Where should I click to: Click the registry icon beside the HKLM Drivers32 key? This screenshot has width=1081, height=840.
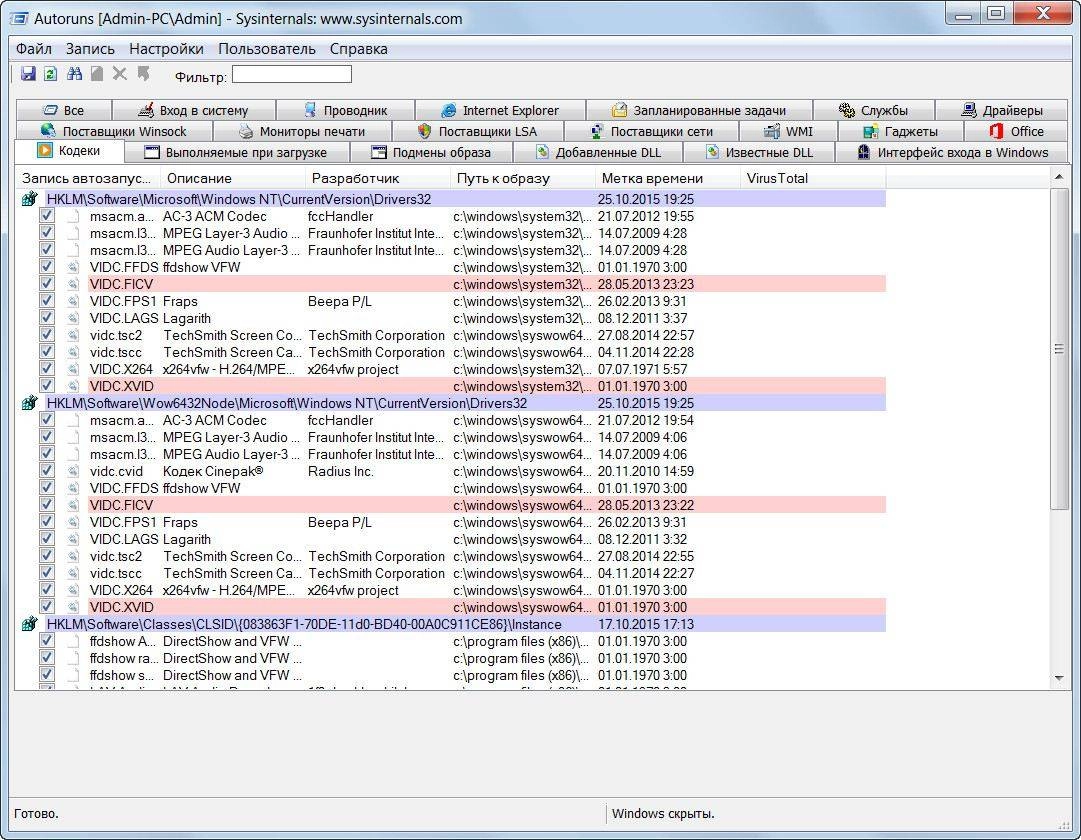click(x=29, y=199)
